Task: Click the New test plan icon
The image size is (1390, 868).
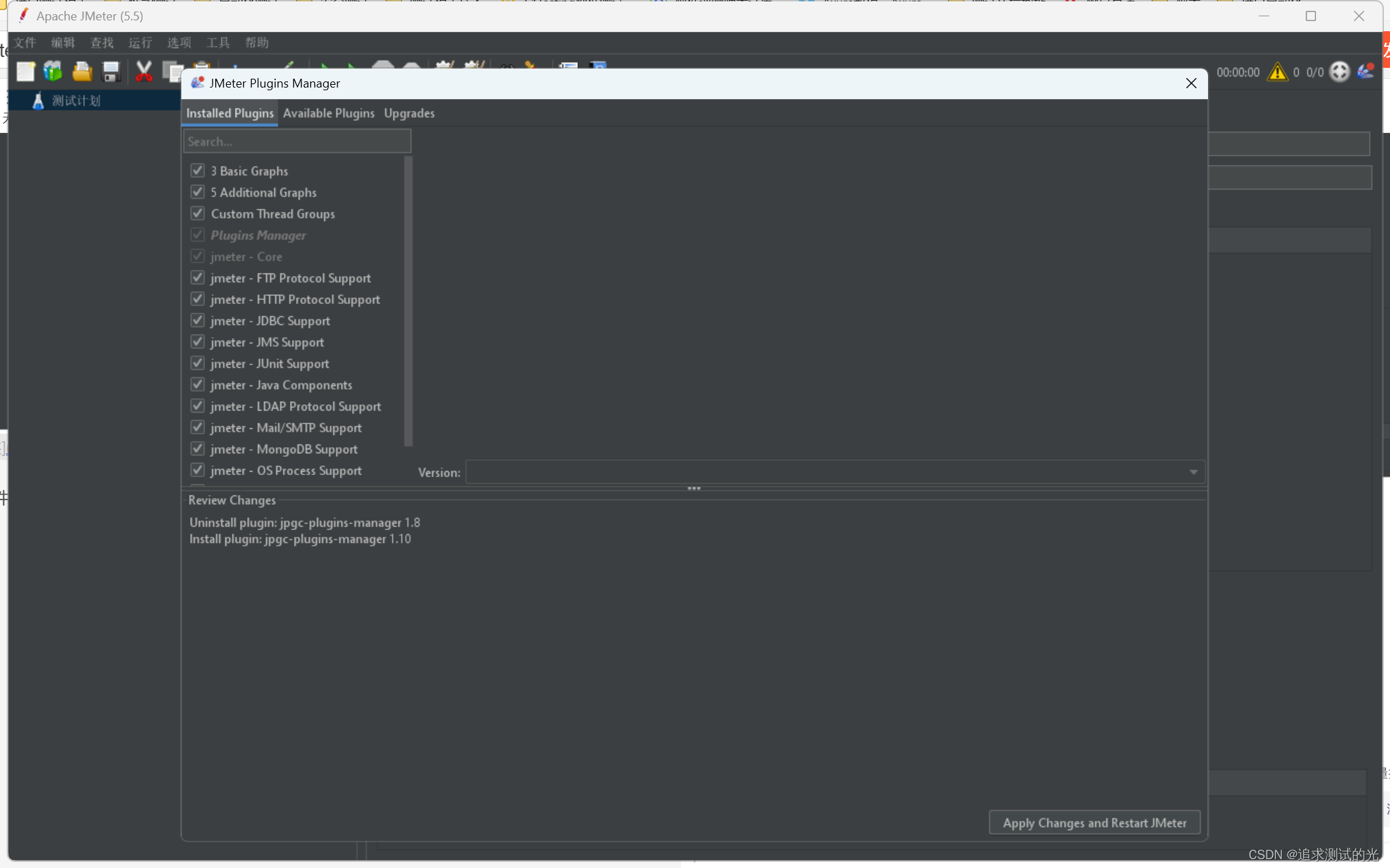Action: click(x=26, y=71)
